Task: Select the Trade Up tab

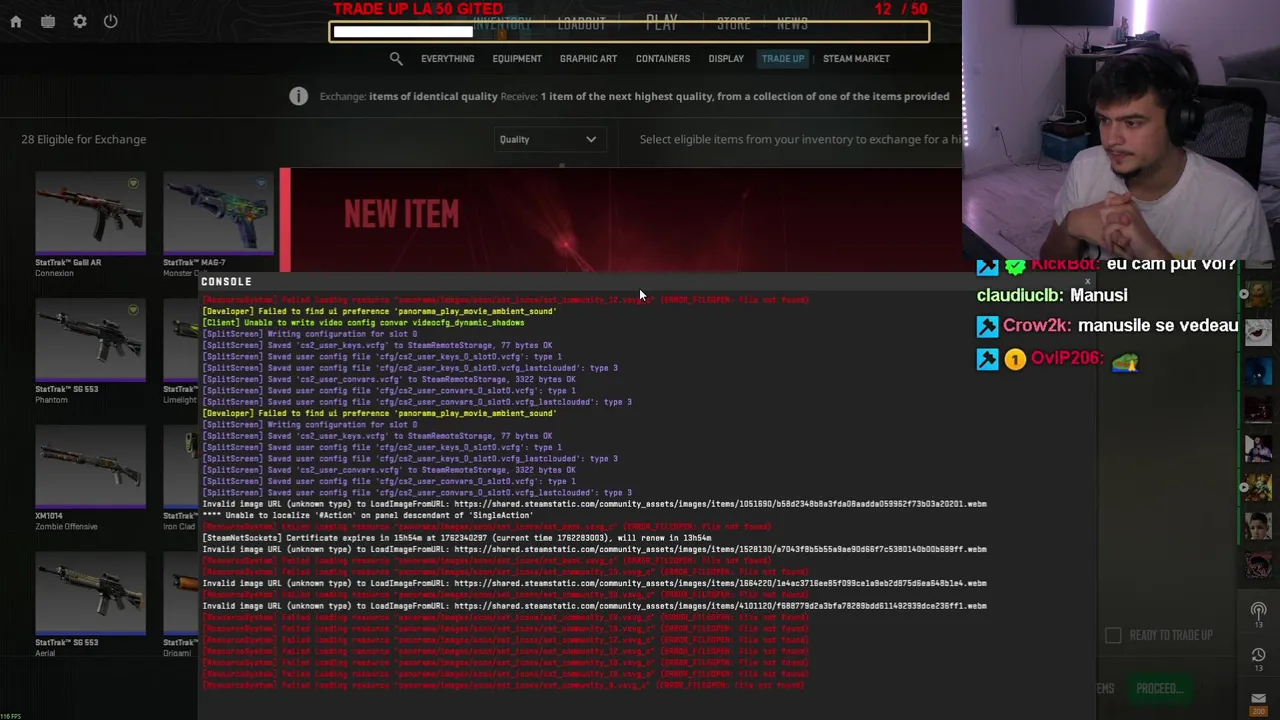Action: [783, 59]
